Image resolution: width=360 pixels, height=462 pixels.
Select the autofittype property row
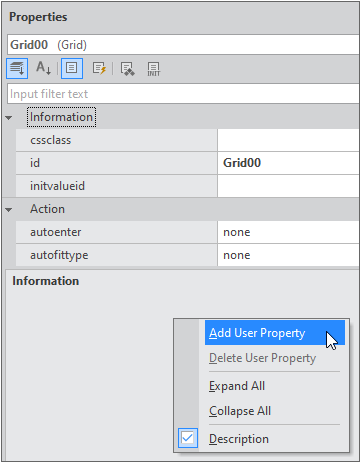(x=188, y=255)
